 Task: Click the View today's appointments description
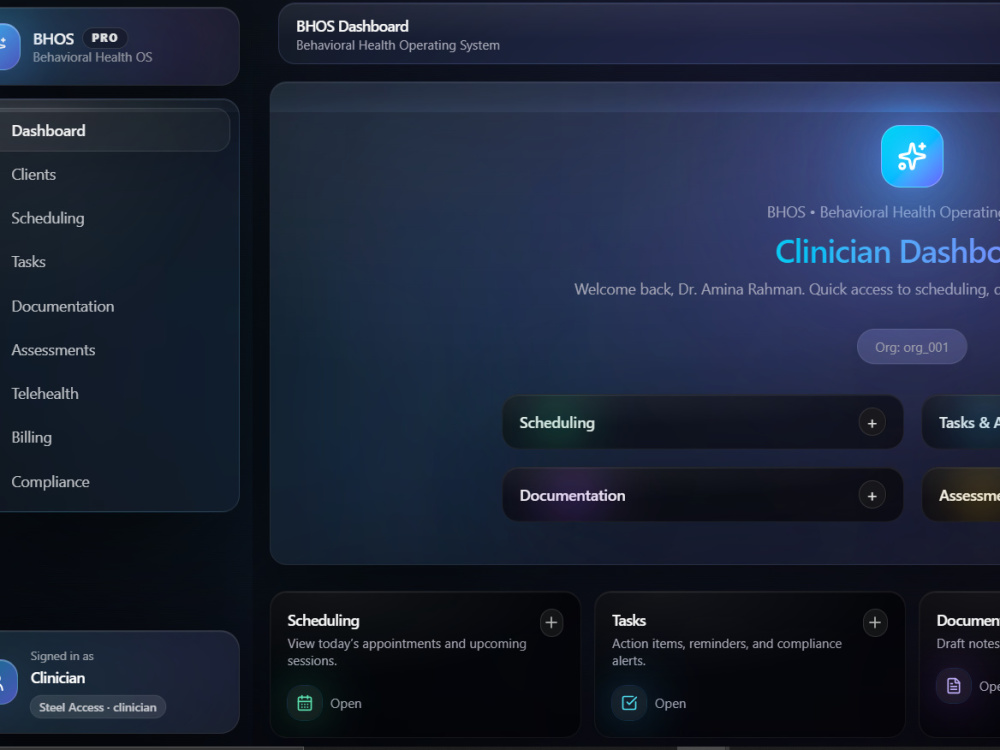[407, 652]
